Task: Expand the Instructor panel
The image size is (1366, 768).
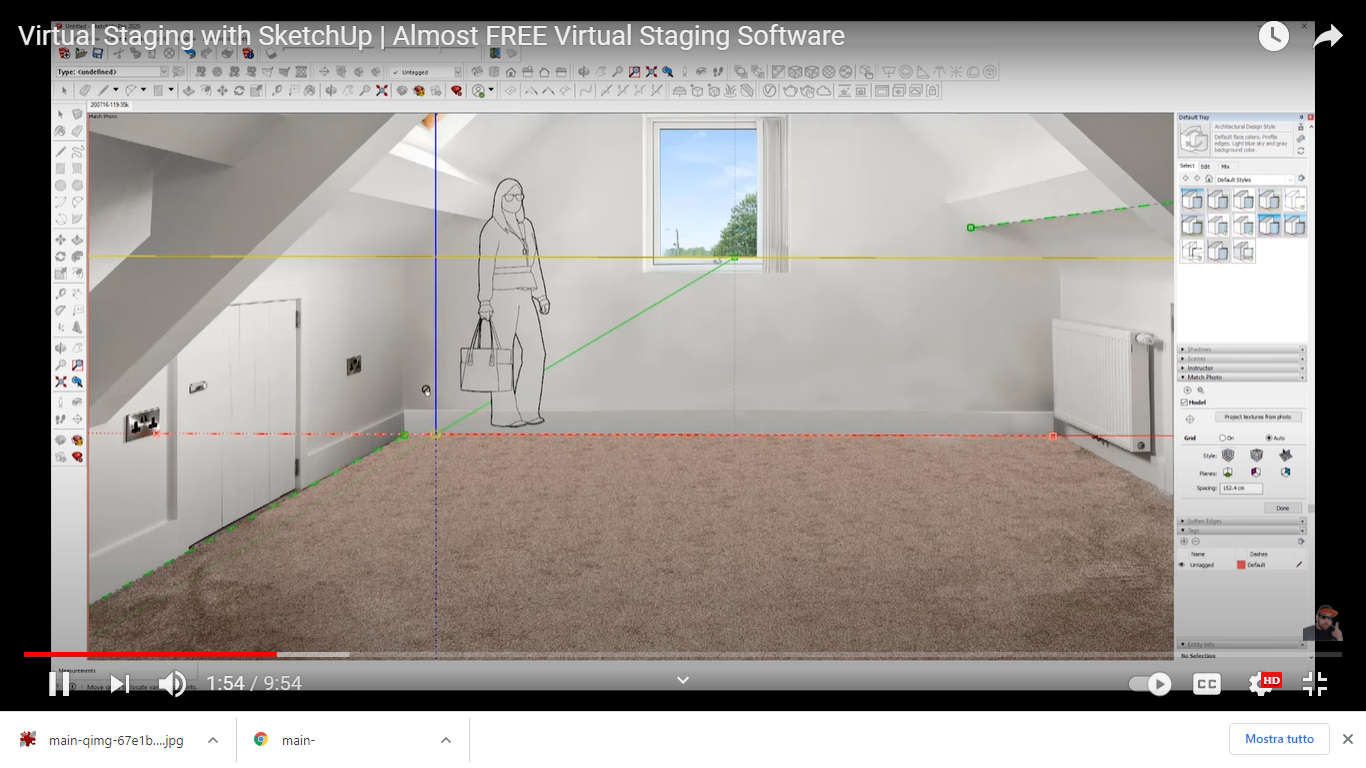Action: pyautogui.click(x=1243, y=368)
